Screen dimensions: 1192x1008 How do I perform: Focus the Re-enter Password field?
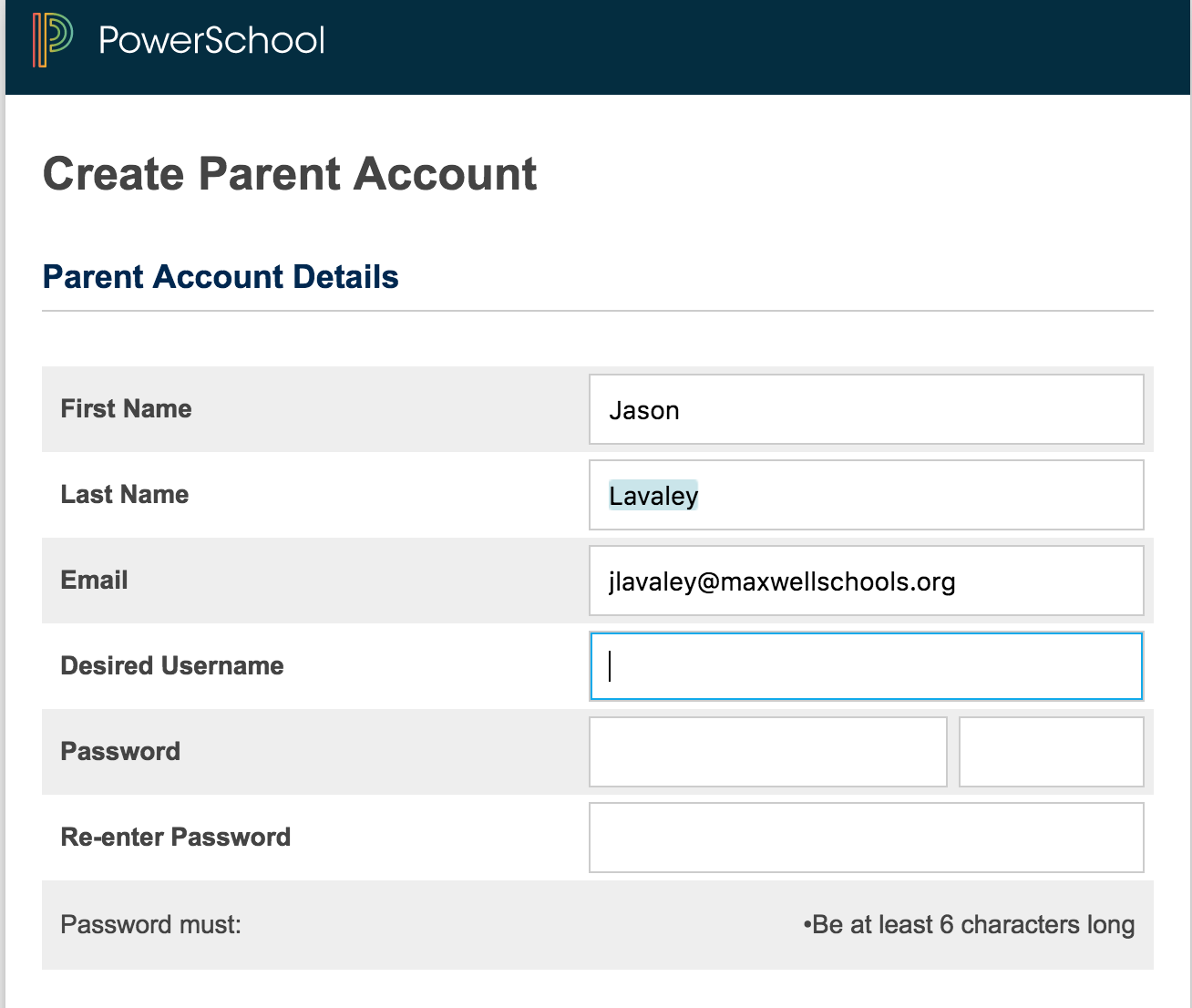click(x=866, y=838)
